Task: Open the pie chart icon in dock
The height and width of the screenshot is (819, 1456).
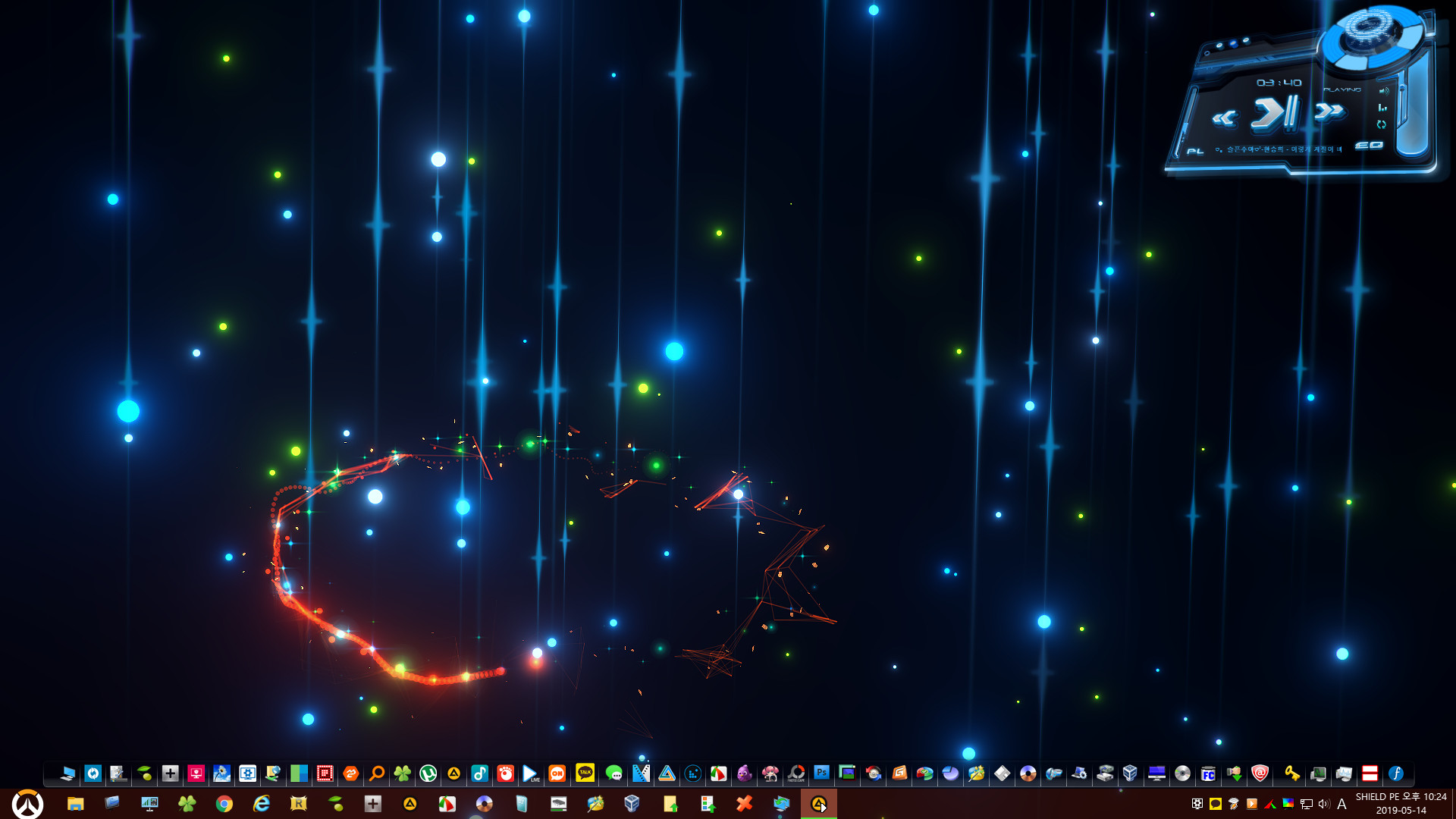Action: point(950,773)
